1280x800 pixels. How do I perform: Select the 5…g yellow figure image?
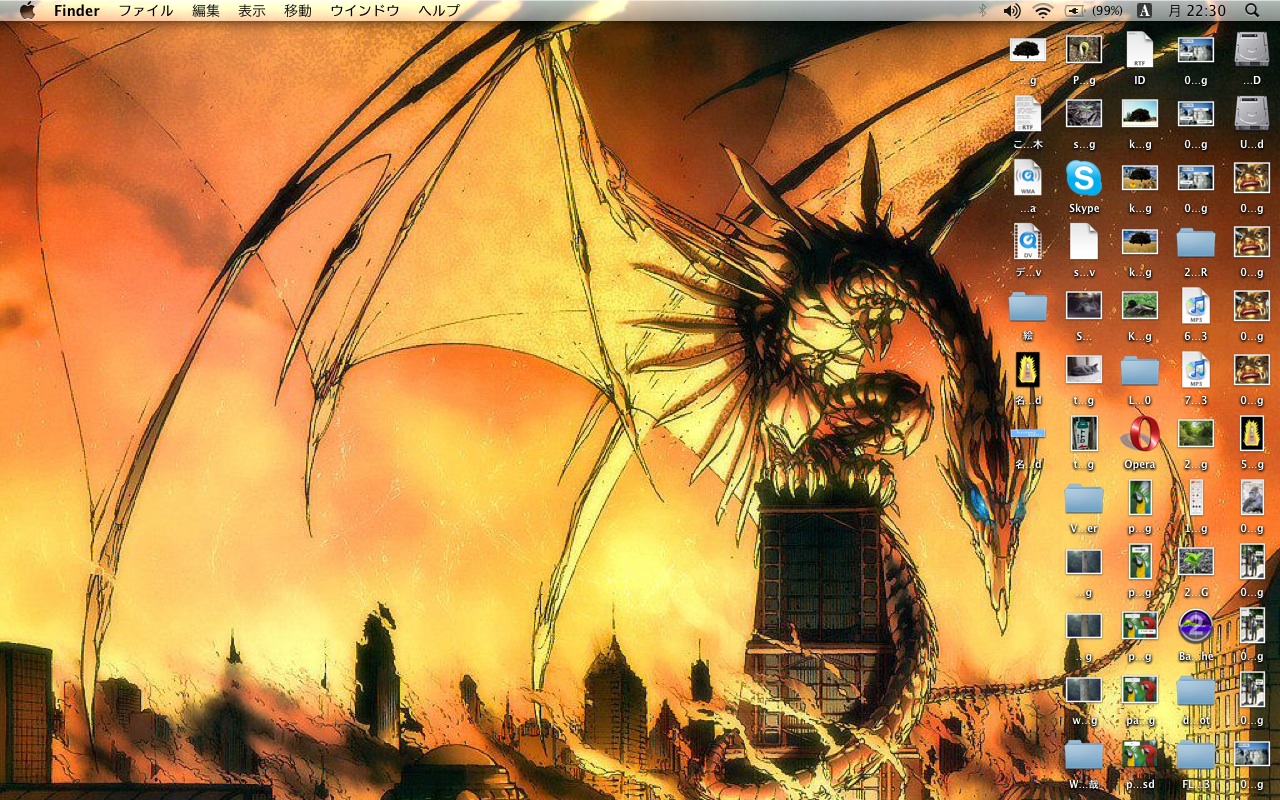pos(1252,434)
